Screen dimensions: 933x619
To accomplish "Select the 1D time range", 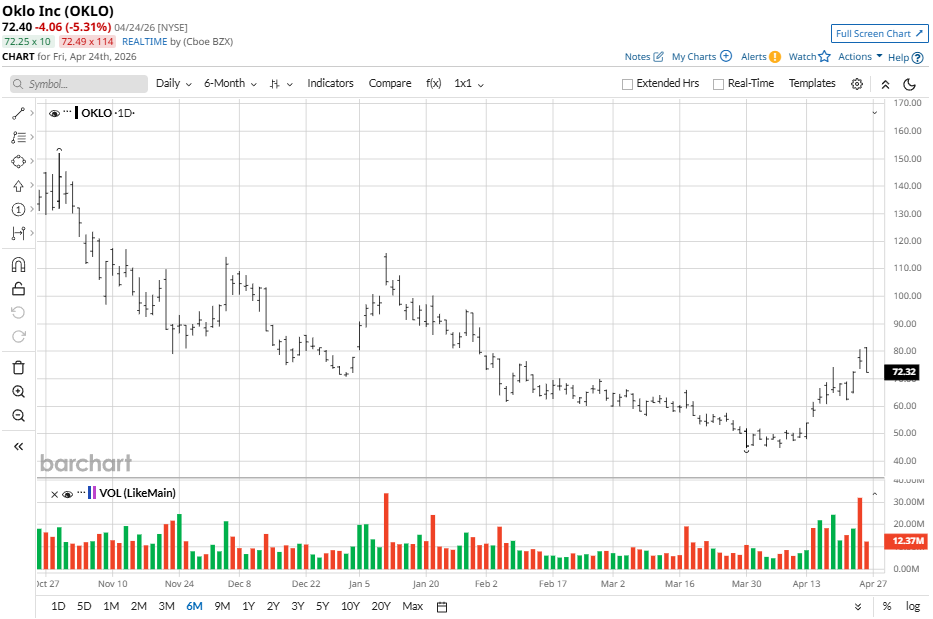I will coord(58,607).
